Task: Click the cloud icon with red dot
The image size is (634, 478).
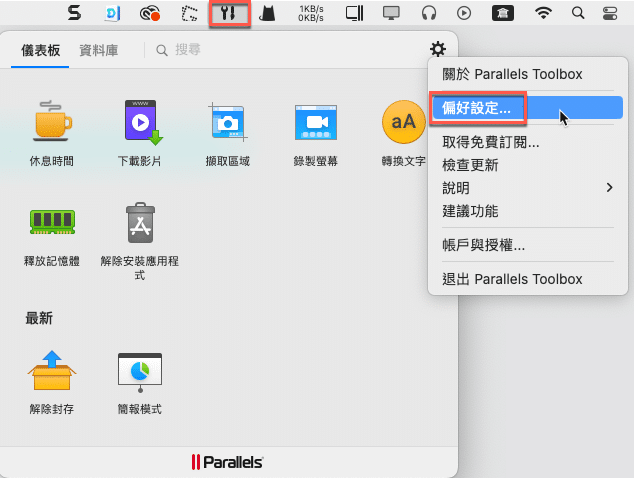Action: click(150, 14)
